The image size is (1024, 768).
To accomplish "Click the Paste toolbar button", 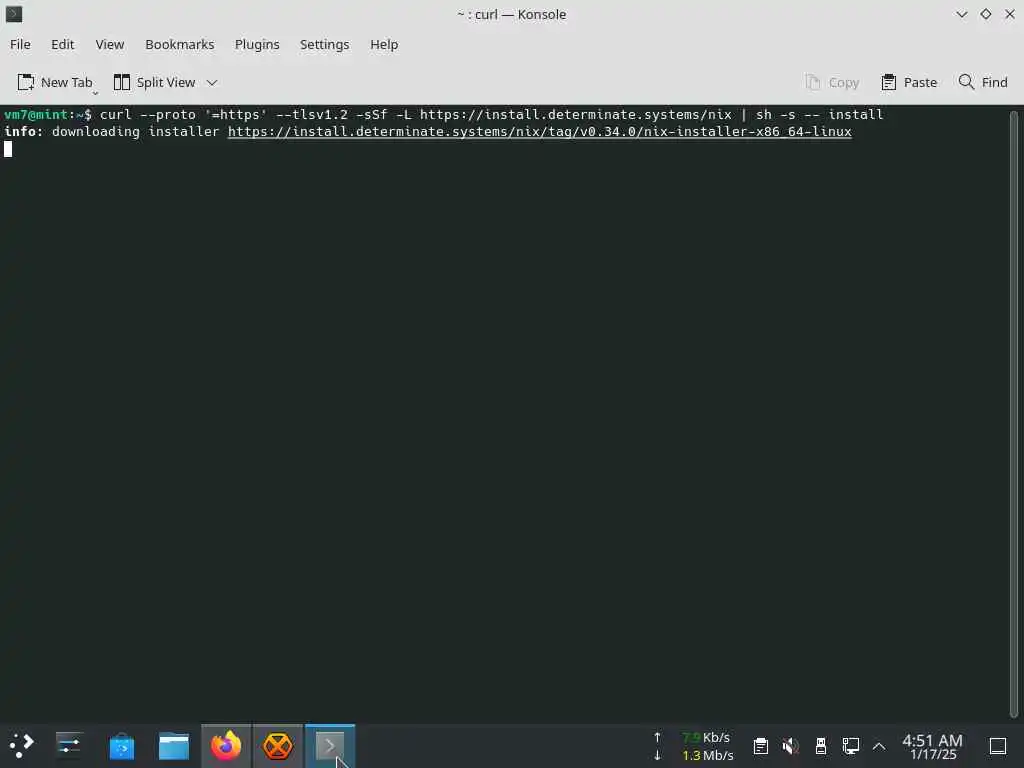I will tap(908, 82).
